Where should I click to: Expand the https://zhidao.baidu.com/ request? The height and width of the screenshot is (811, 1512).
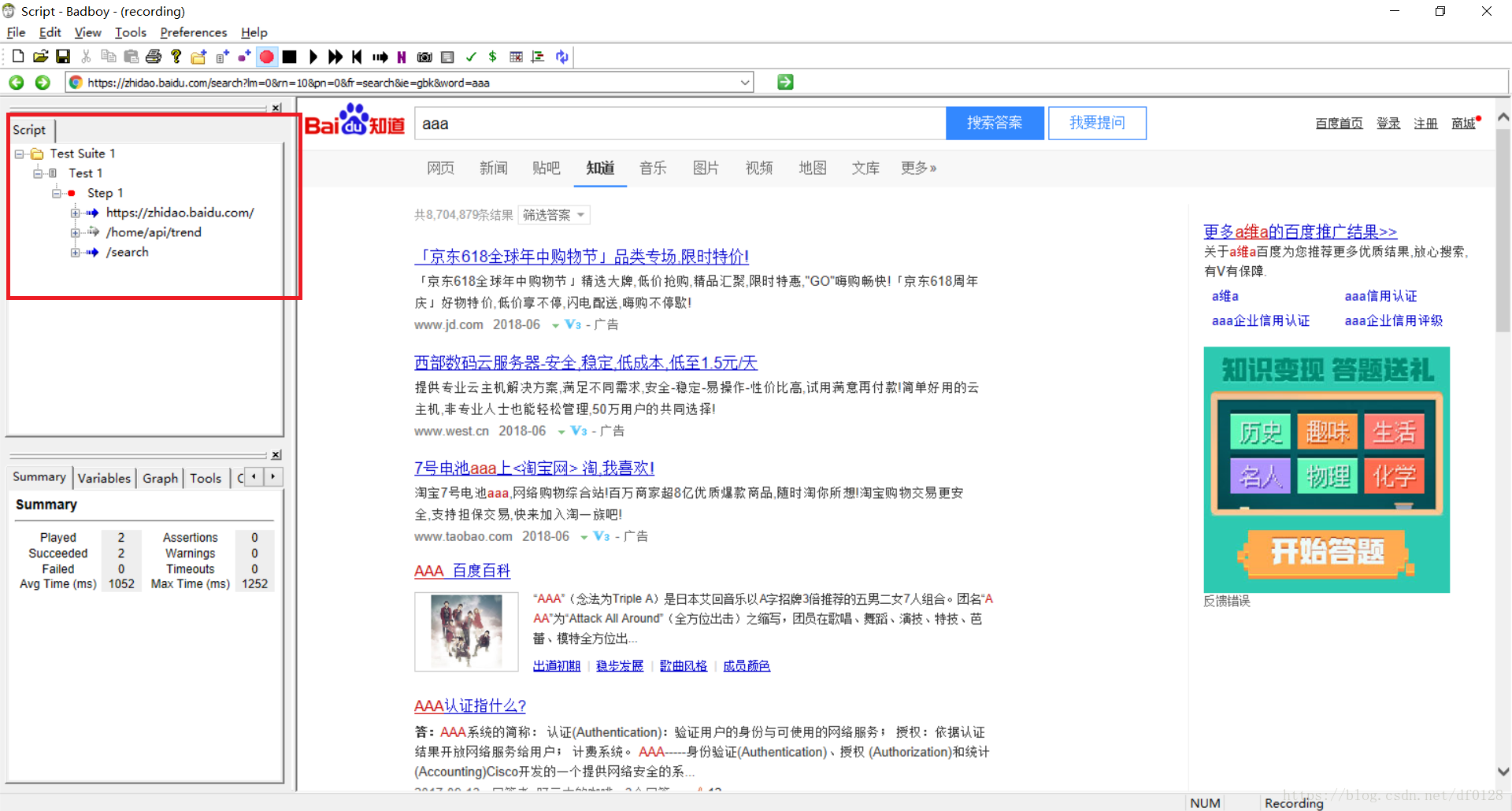[x=75, y=213]
